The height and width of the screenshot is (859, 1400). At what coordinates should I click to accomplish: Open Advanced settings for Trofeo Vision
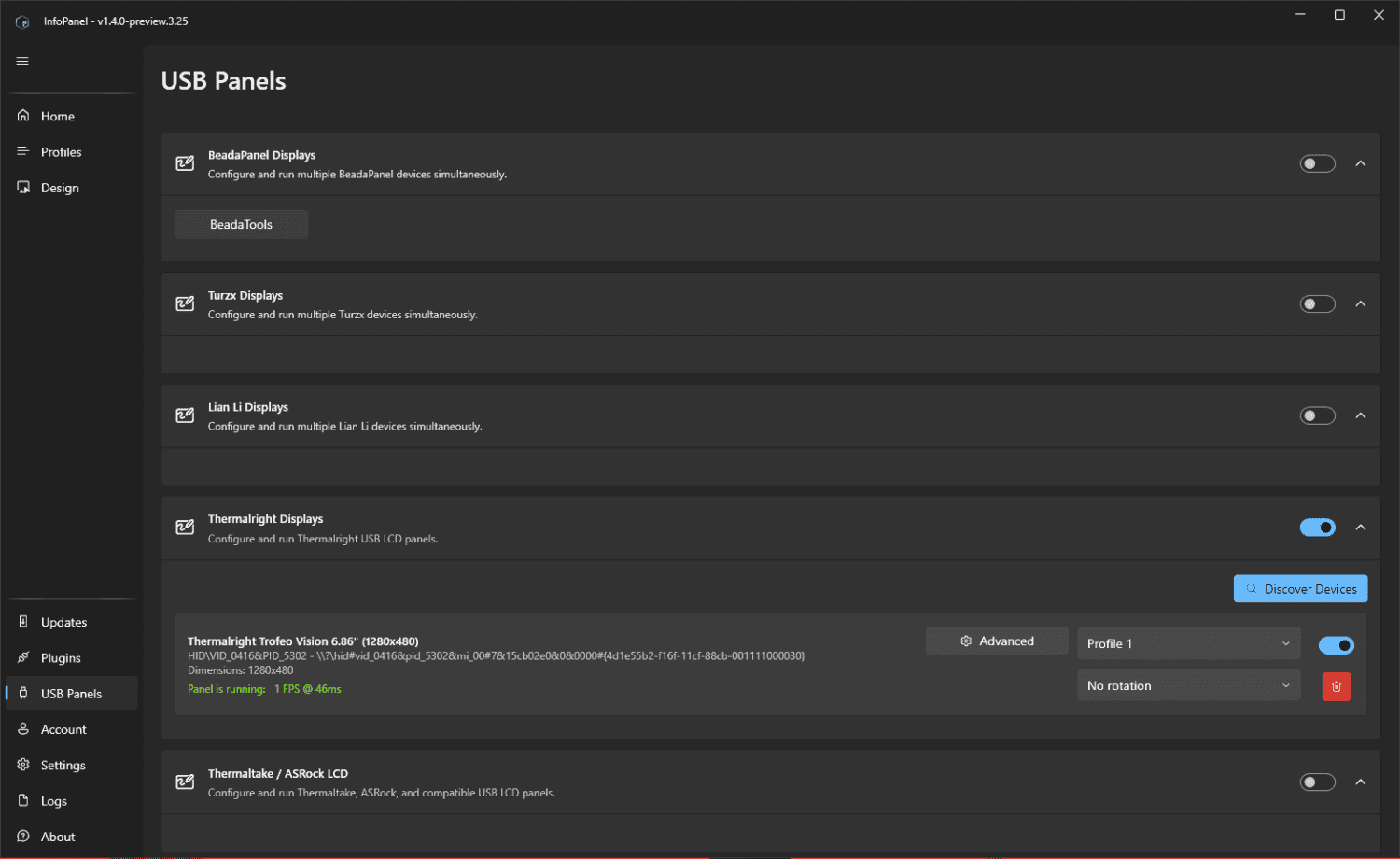997,641
